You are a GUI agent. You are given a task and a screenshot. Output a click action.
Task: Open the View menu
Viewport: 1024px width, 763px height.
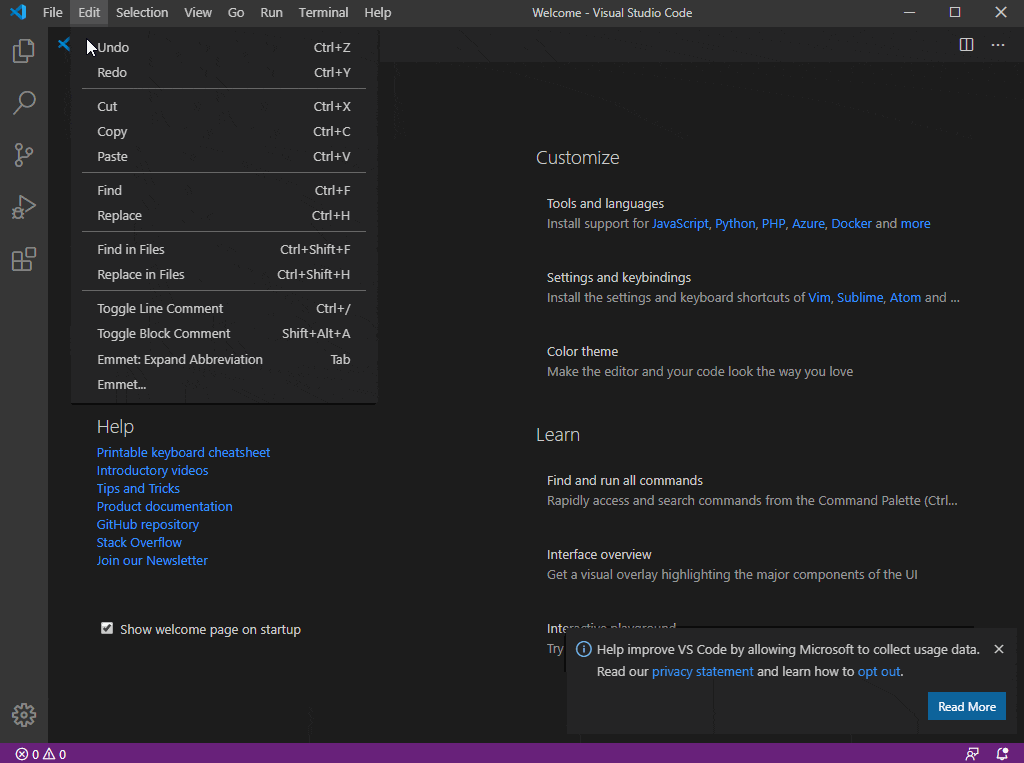[x=197, y=12]
